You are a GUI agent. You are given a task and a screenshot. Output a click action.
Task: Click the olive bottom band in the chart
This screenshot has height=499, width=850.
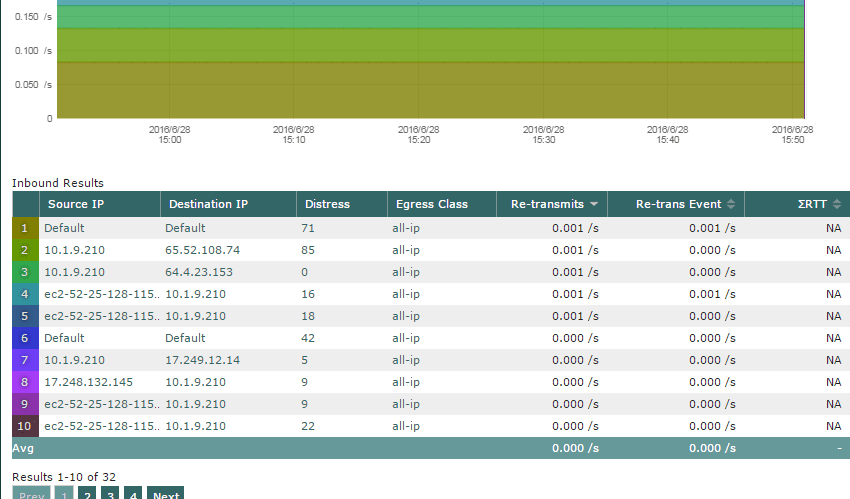(430, 90)
